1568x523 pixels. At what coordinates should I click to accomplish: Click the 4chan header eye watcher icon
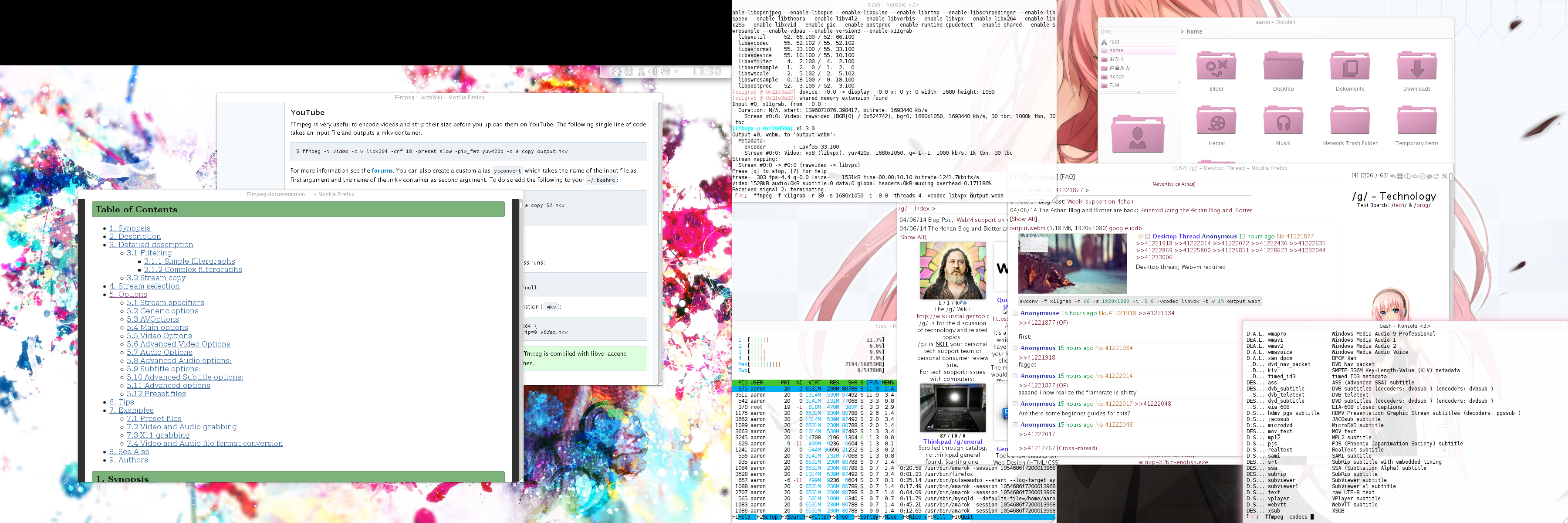(x=1415, y=177)
